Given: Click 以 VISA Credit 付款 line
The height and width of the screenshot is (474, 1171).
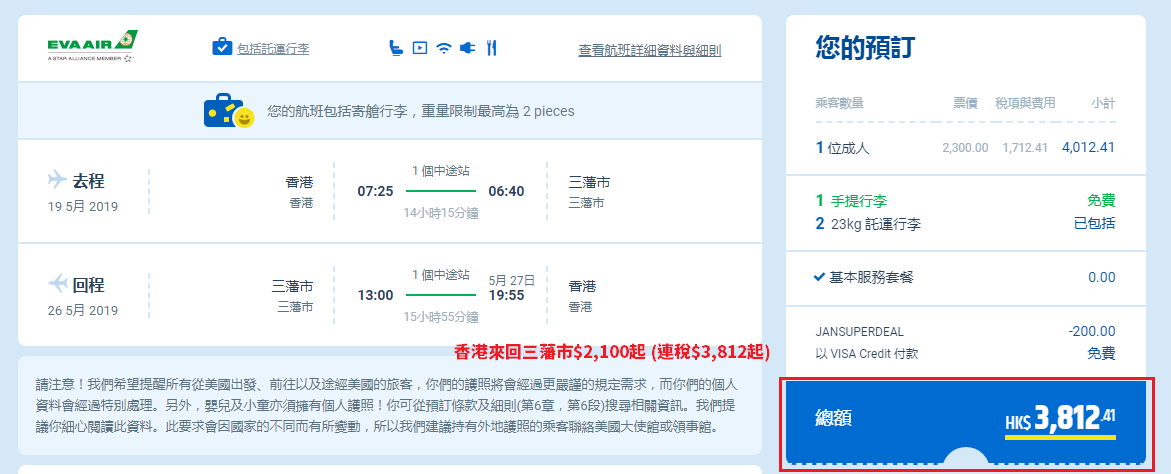Looking at the screenshot, I should coord(869,354).
